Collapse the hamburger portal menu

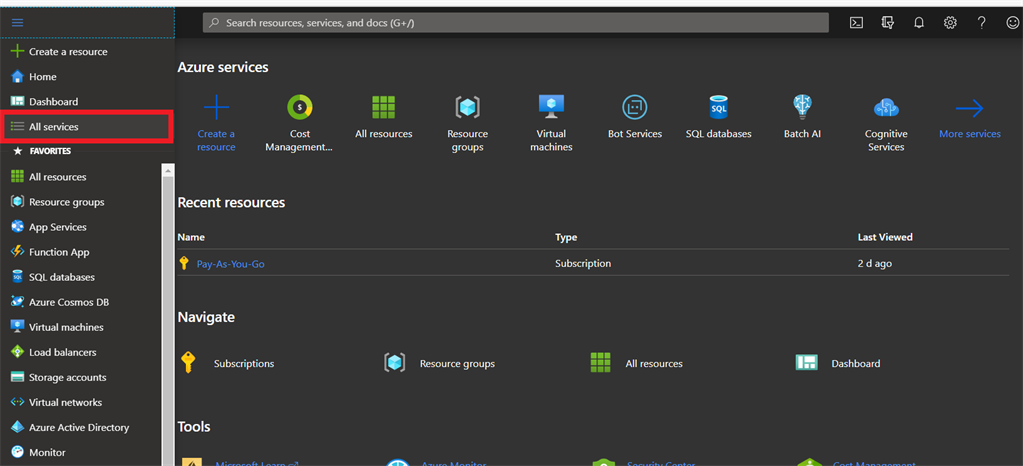coord(18,22)
